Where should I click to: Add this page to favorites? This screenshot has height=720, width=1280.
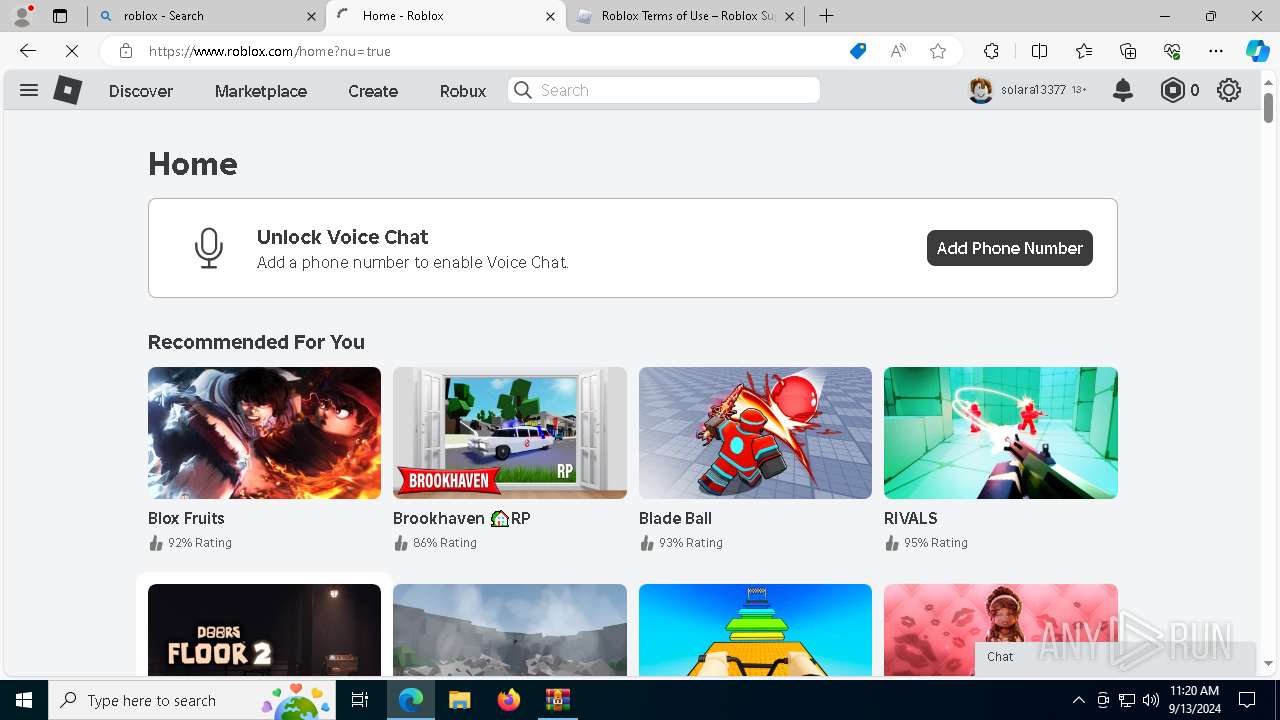pos(938,51)
